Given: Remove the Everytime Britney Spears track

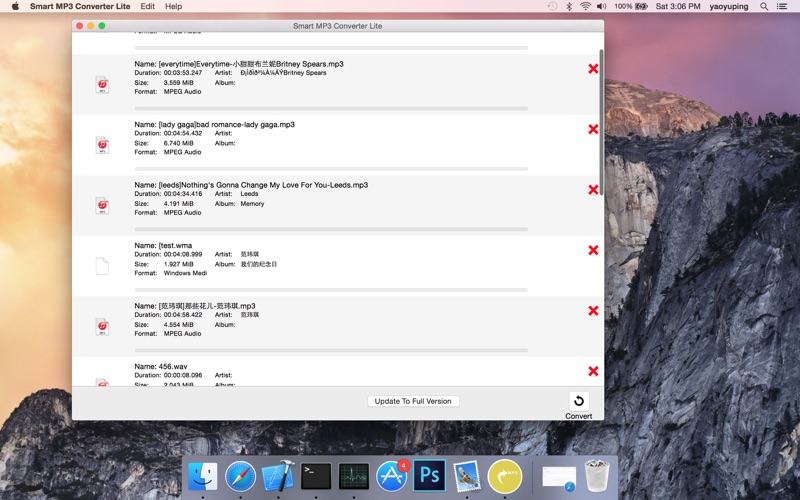Looking at the screenshot, I should pyautogui.click(x=593, y=69).
